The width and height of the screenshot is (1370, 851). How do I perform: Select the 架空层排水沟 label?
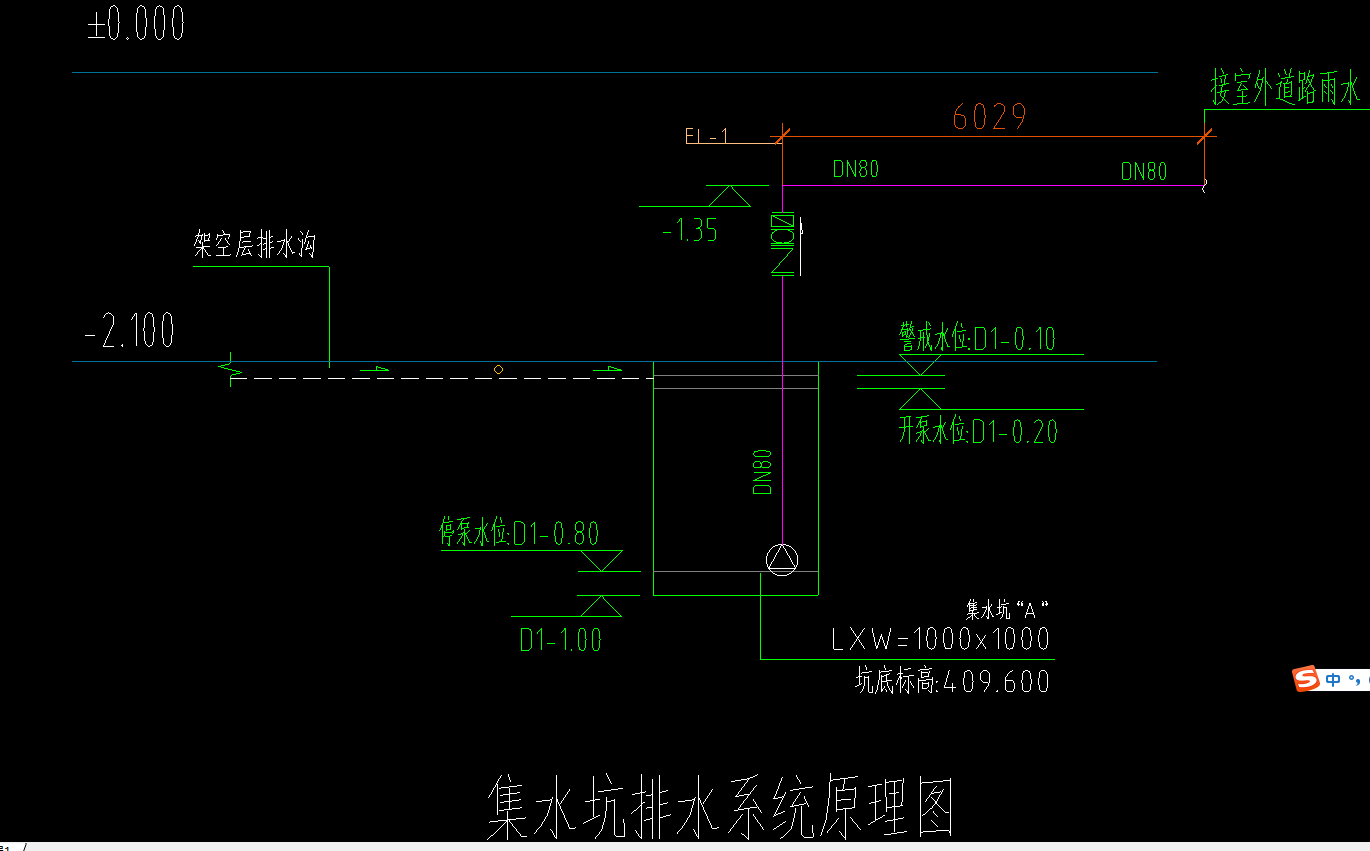(x=256, y=246)
